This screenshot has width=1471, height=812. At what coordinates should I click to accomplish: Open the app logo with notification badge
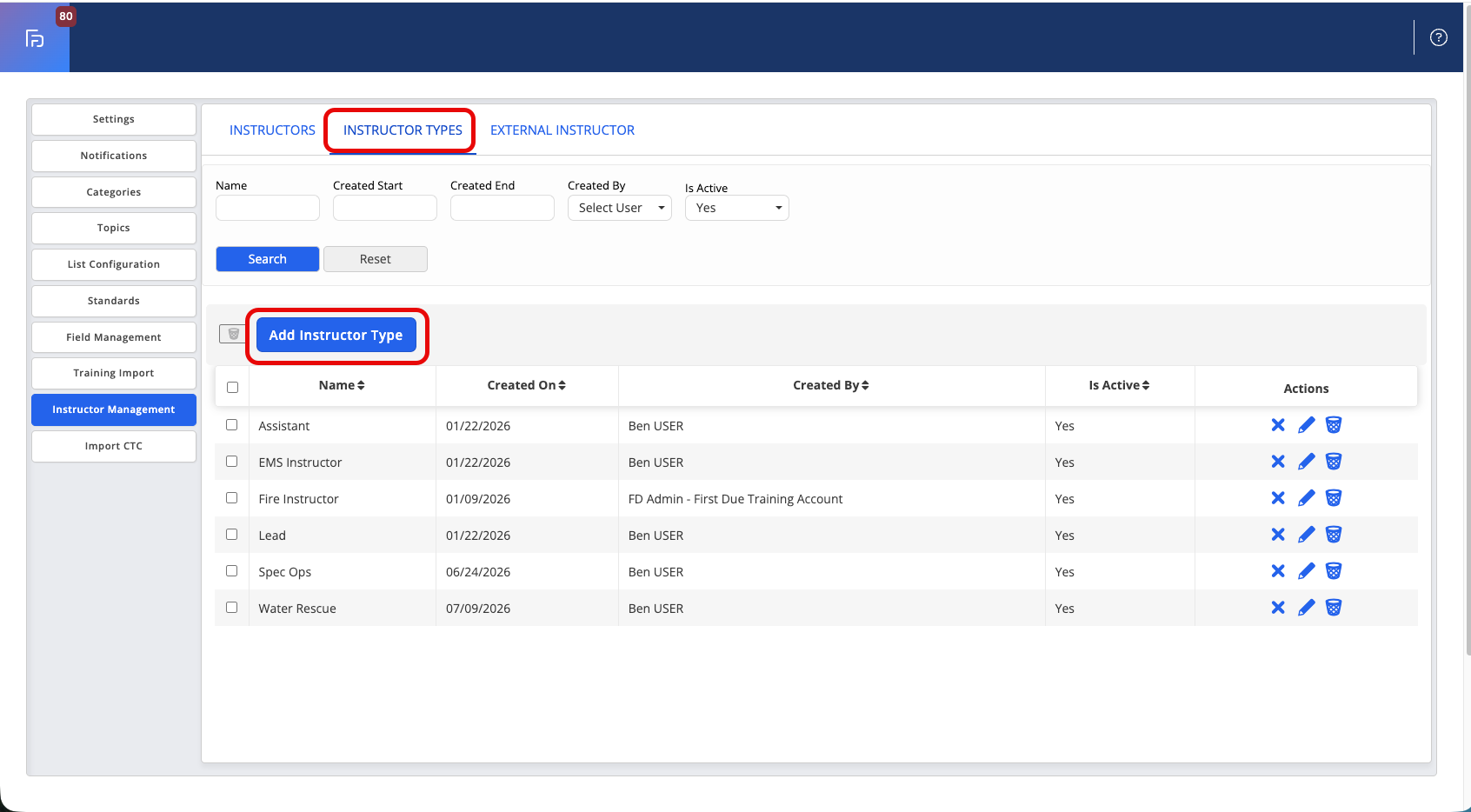(x=35, y=37)
